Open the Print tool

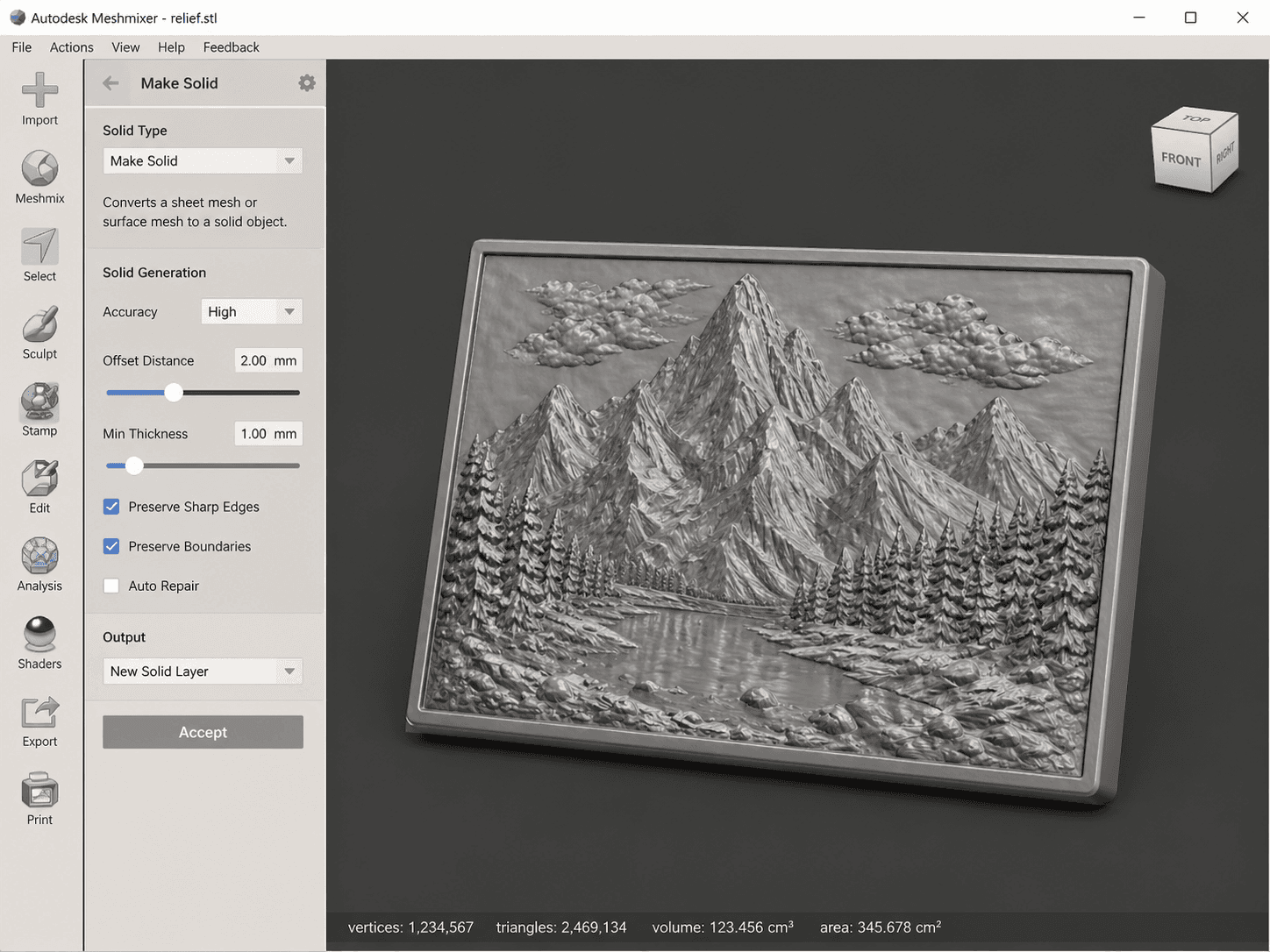39,792
